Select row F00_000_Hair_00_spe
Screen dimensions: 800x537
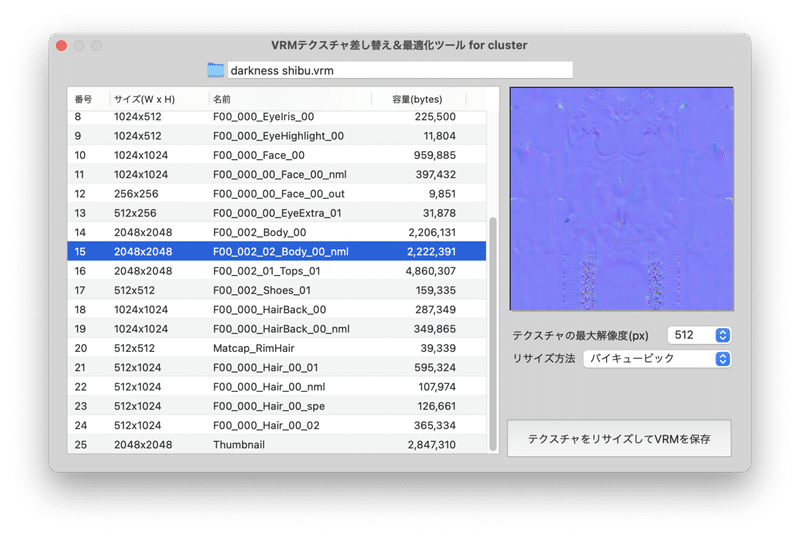pyautogui.click(x=277, y=406)
